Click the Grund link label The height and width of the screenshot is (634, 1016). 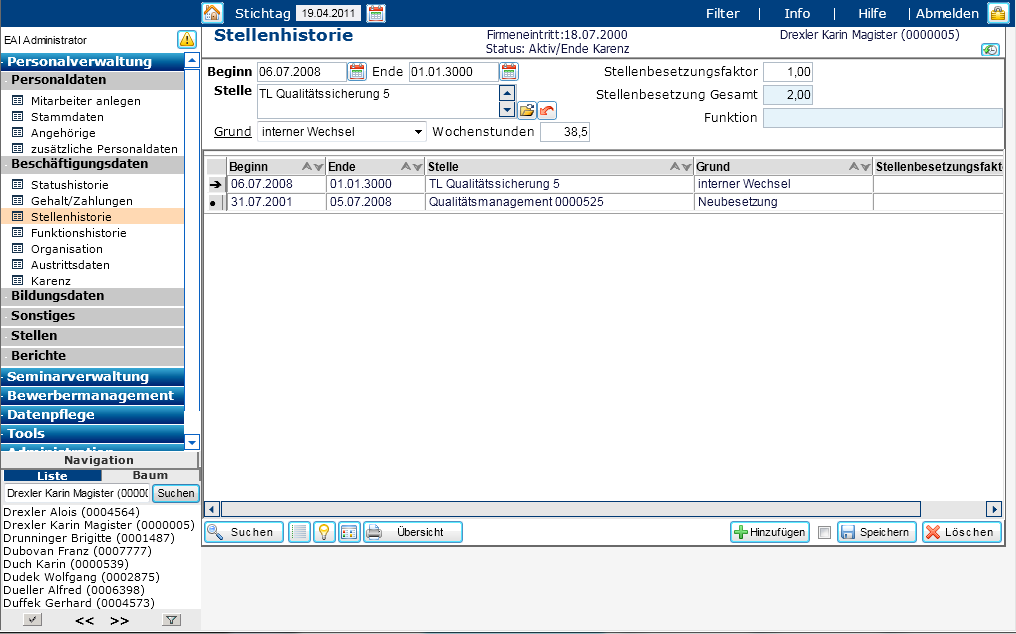coord(233,132)
